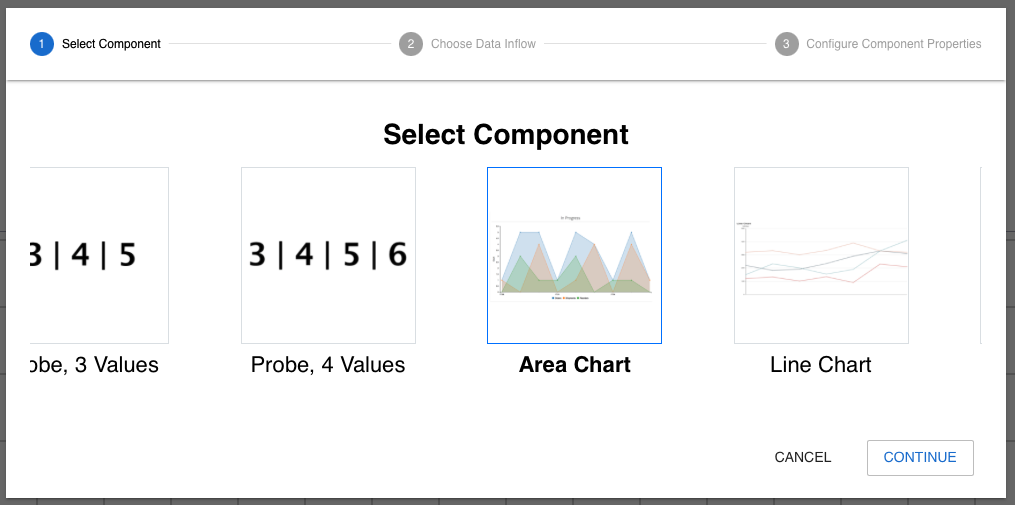The width and height of the screenshot is (1015, 505).
Task: Select the Area Chart preview thumbnail
Action: coord(574,255)
